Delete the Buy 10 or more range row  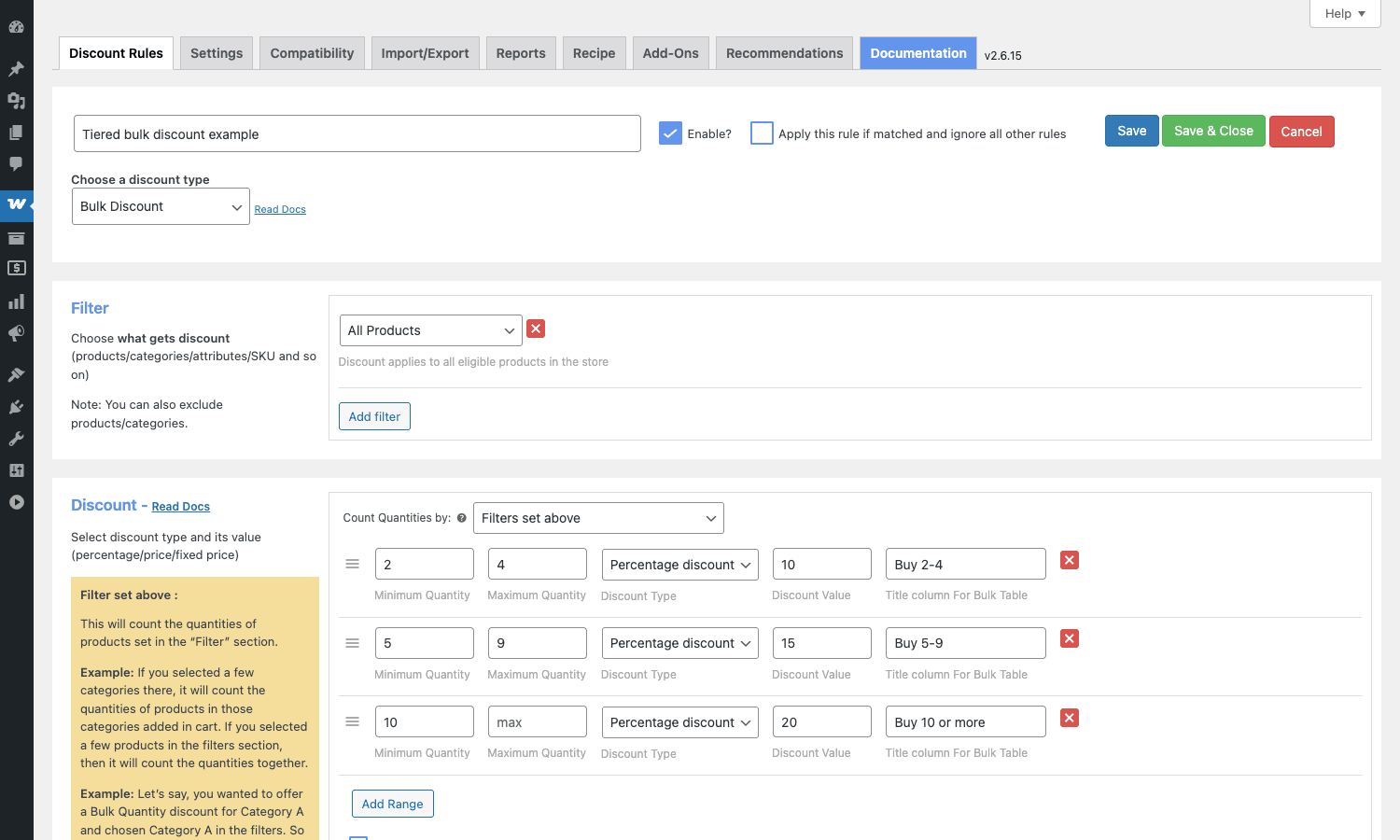(1070, 718)
